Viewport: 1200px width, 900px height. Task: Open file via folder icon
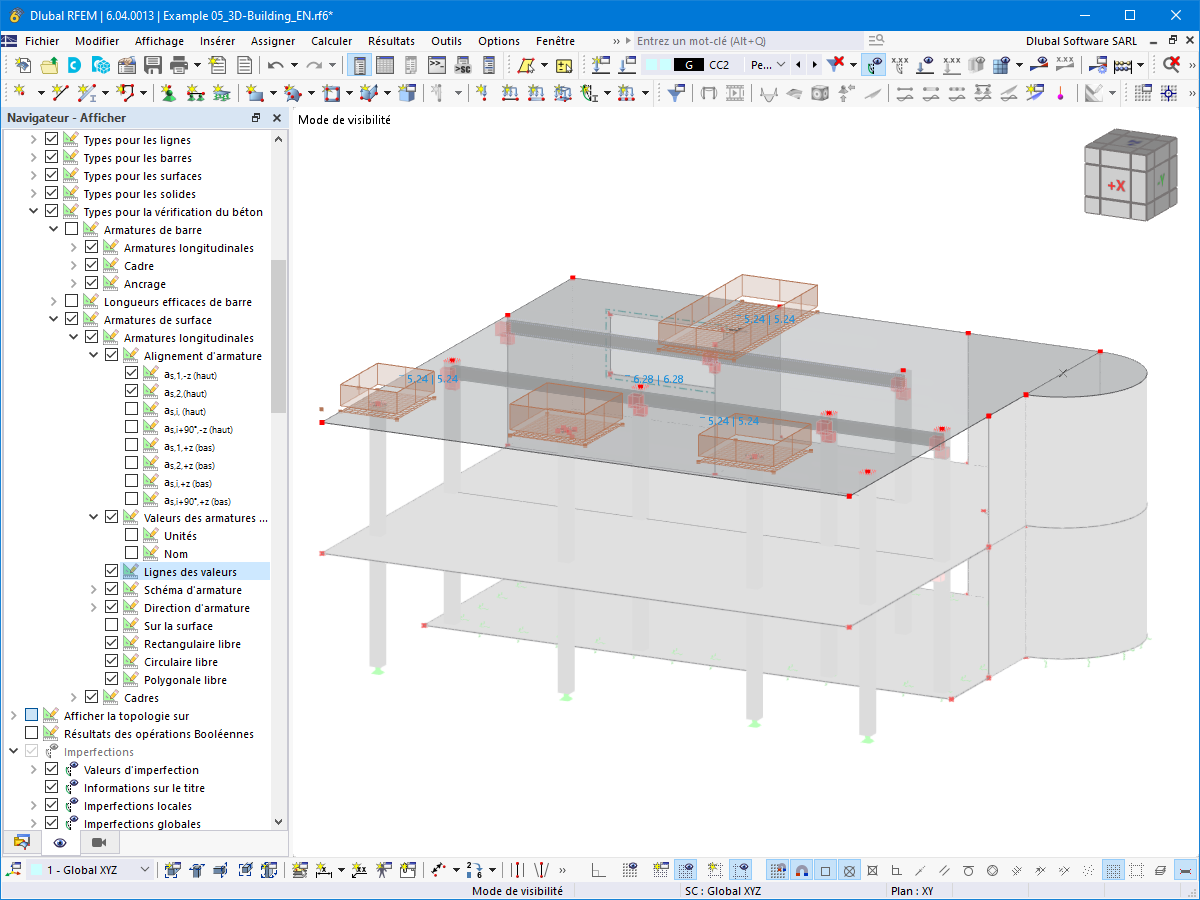[49, 65]
